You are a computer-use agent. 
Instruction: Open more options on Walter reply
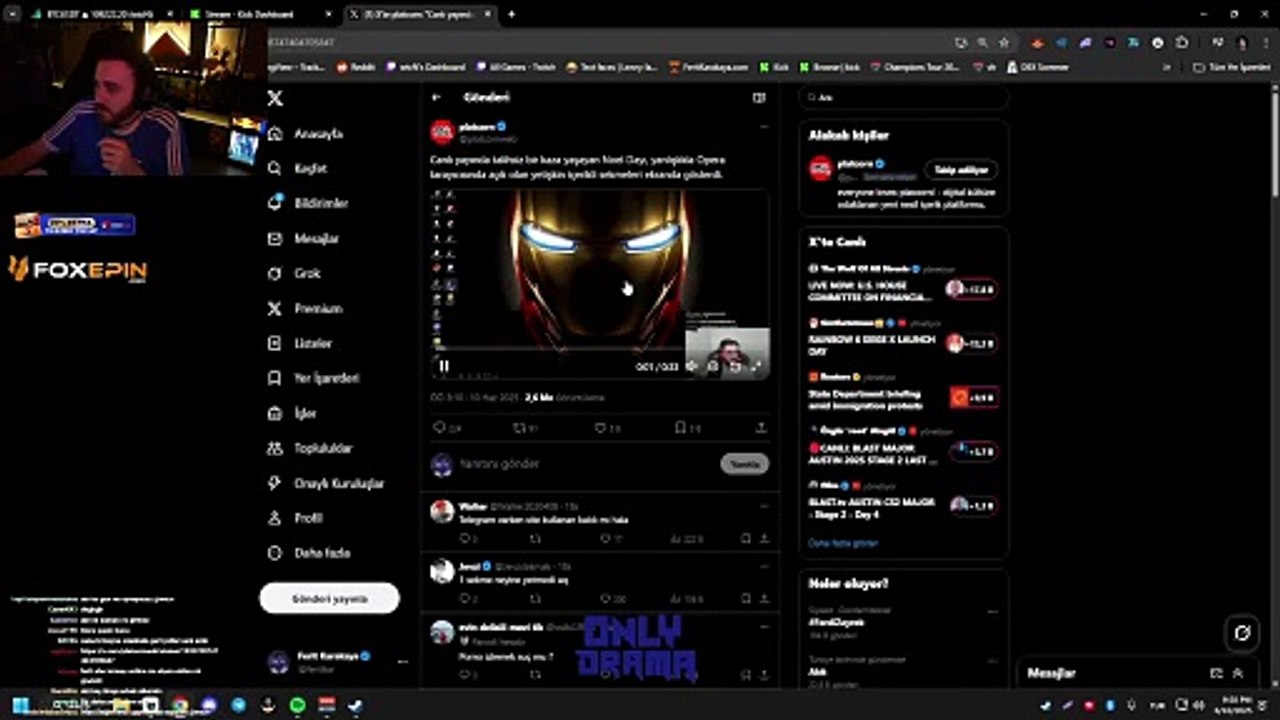[x=764, y=507]
